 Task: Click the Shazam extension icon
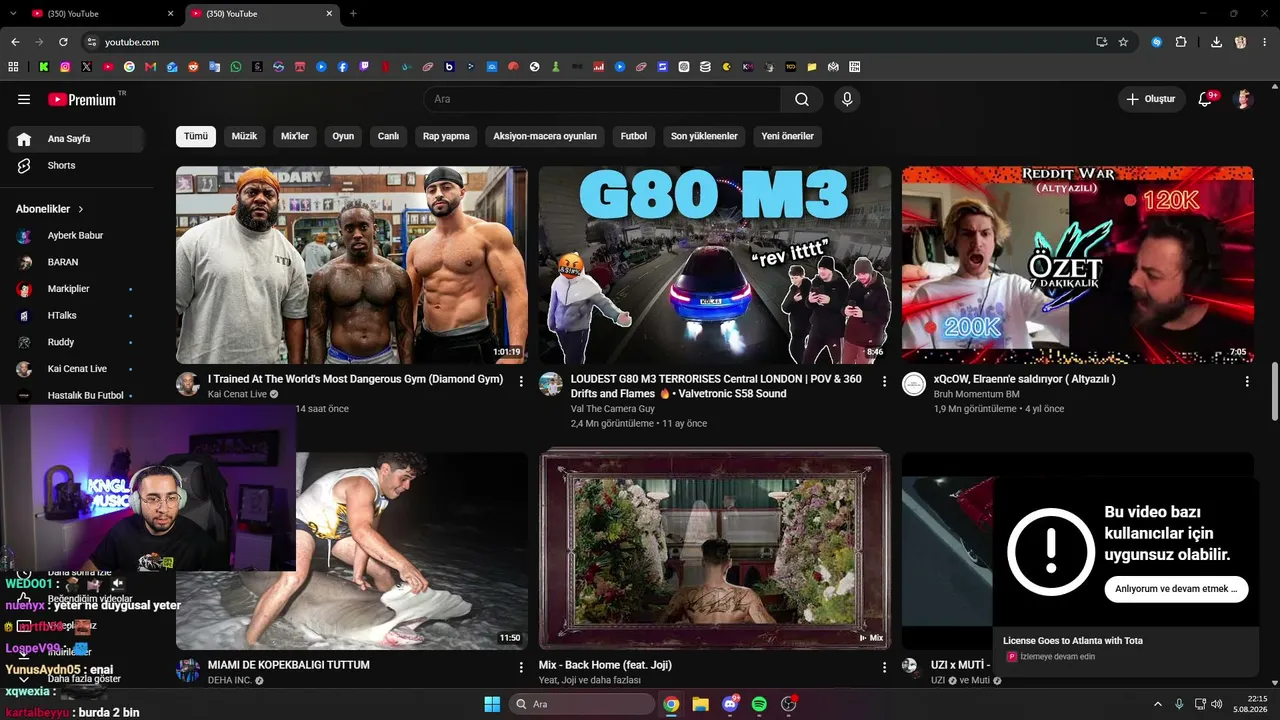[1157, 42]
